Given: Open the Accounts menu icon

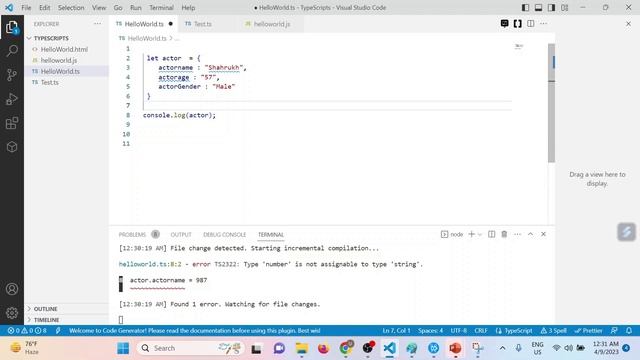Looking at the screenshot, I should [12, 289].
